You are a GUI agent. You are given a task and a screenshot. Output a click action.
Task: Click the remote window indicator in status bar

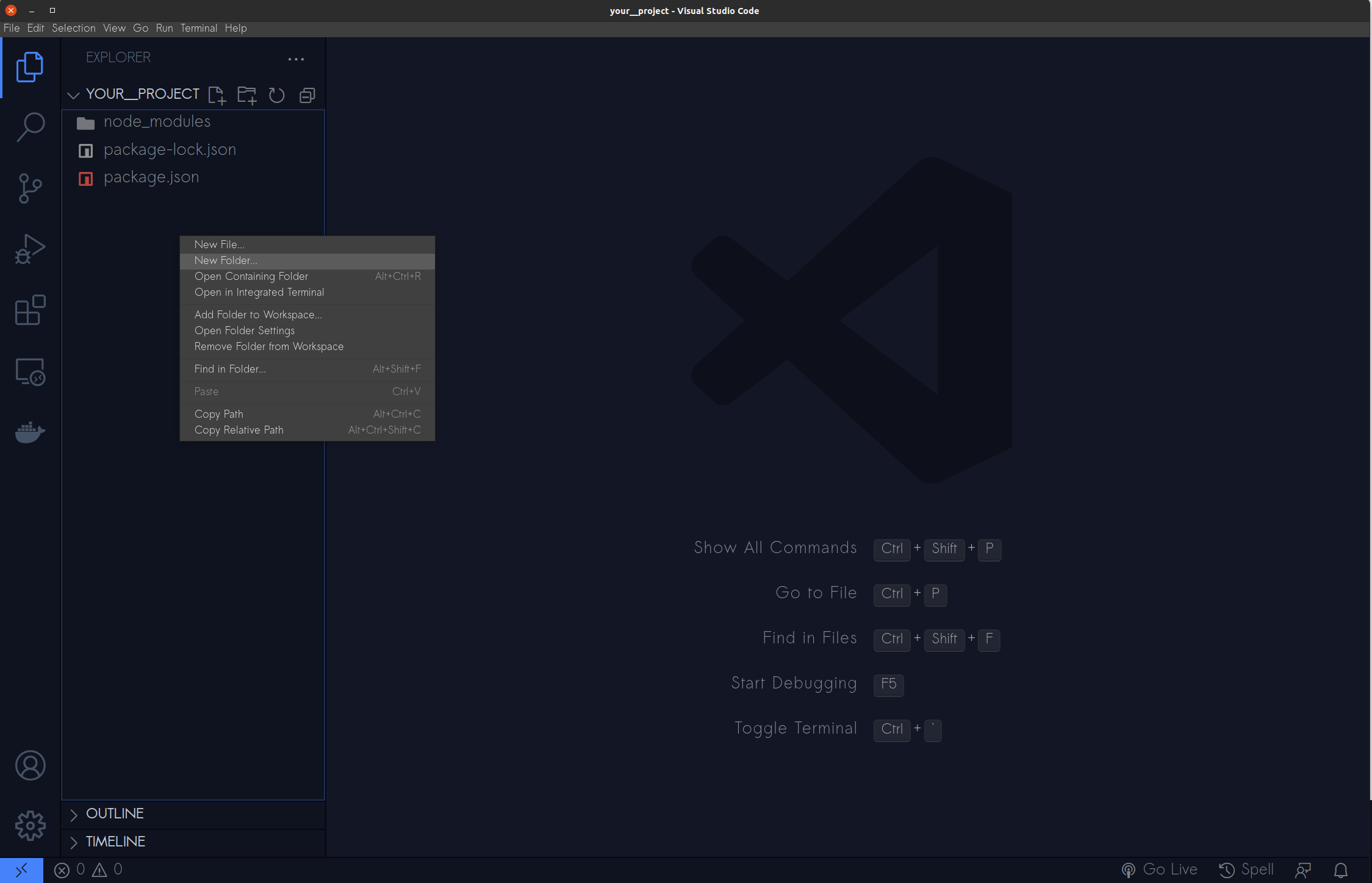(21, 870)
